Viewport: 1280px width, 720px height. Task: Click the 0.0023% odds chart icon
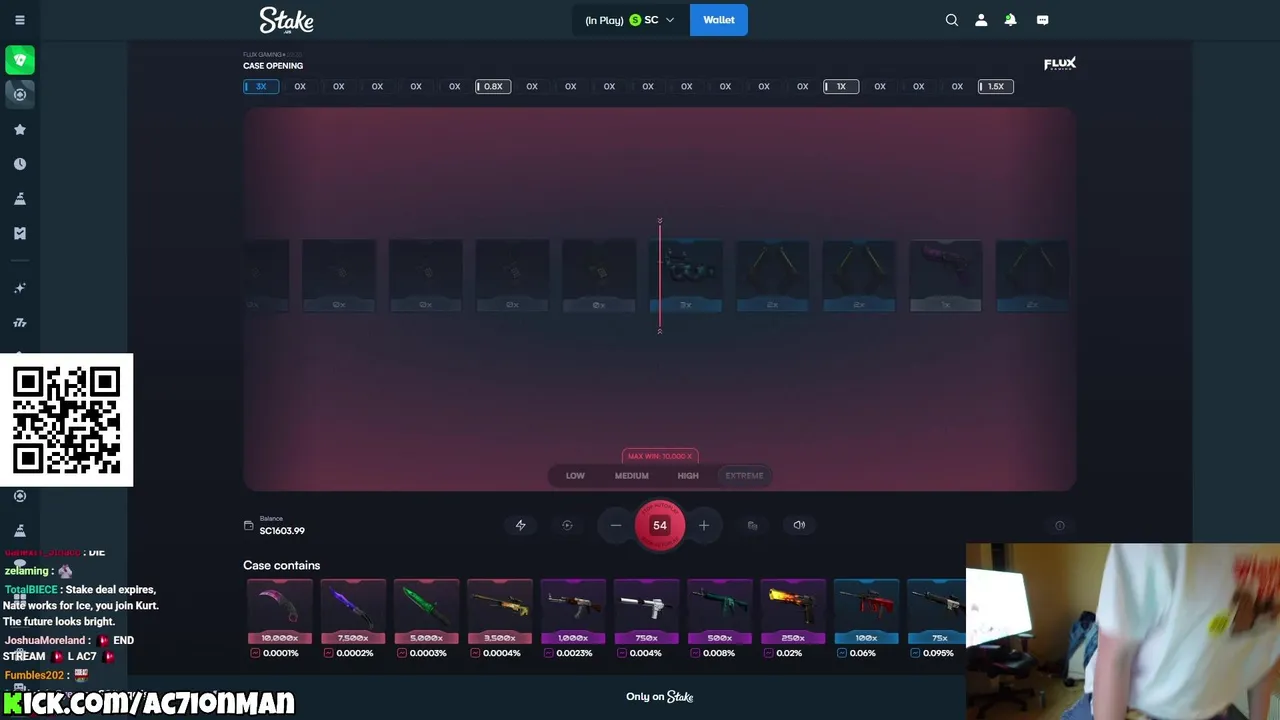(x=548, y=653)
